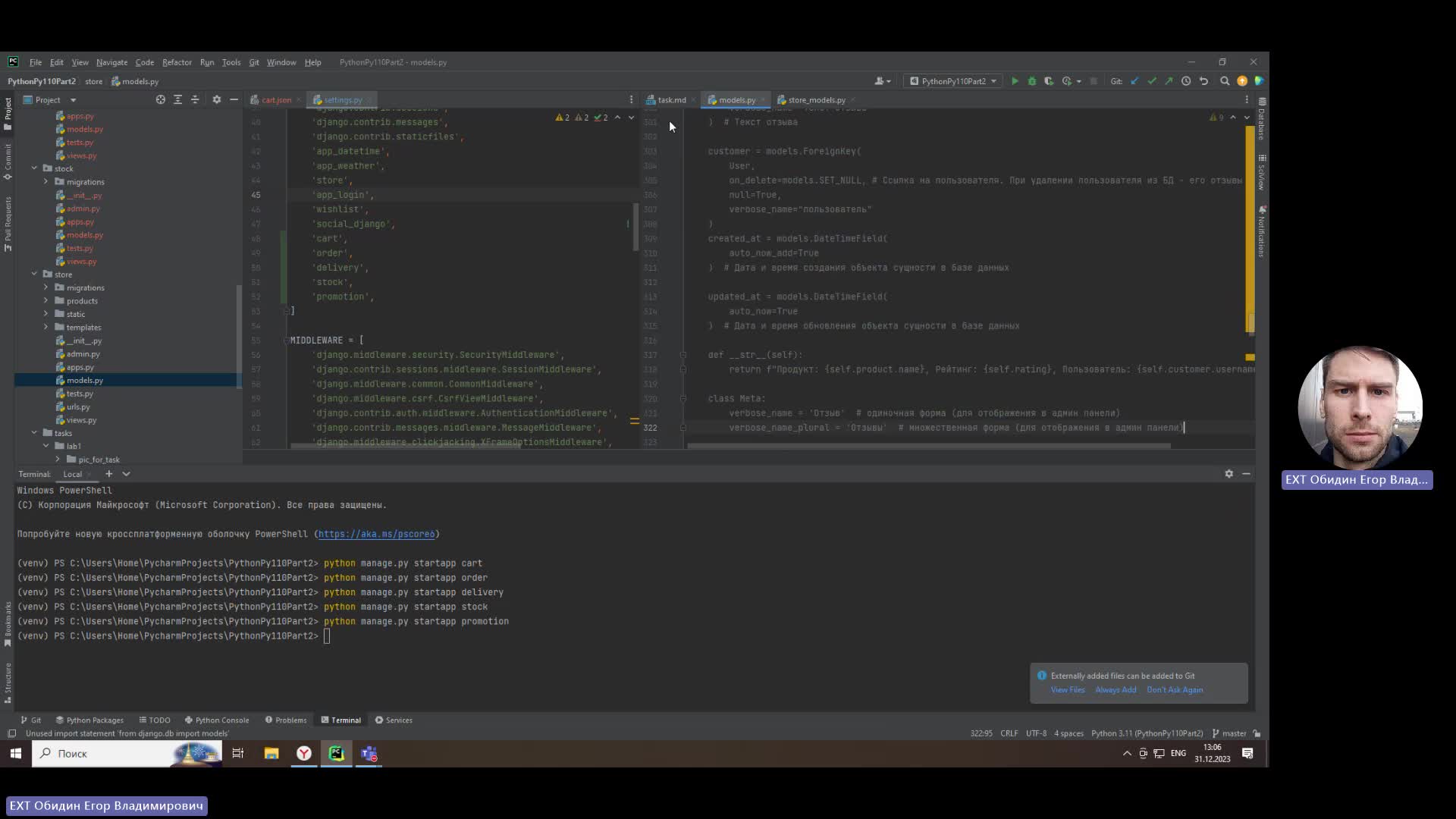Collapse all in Project panel
1456x819 pixels.
(x=195, y=100)
